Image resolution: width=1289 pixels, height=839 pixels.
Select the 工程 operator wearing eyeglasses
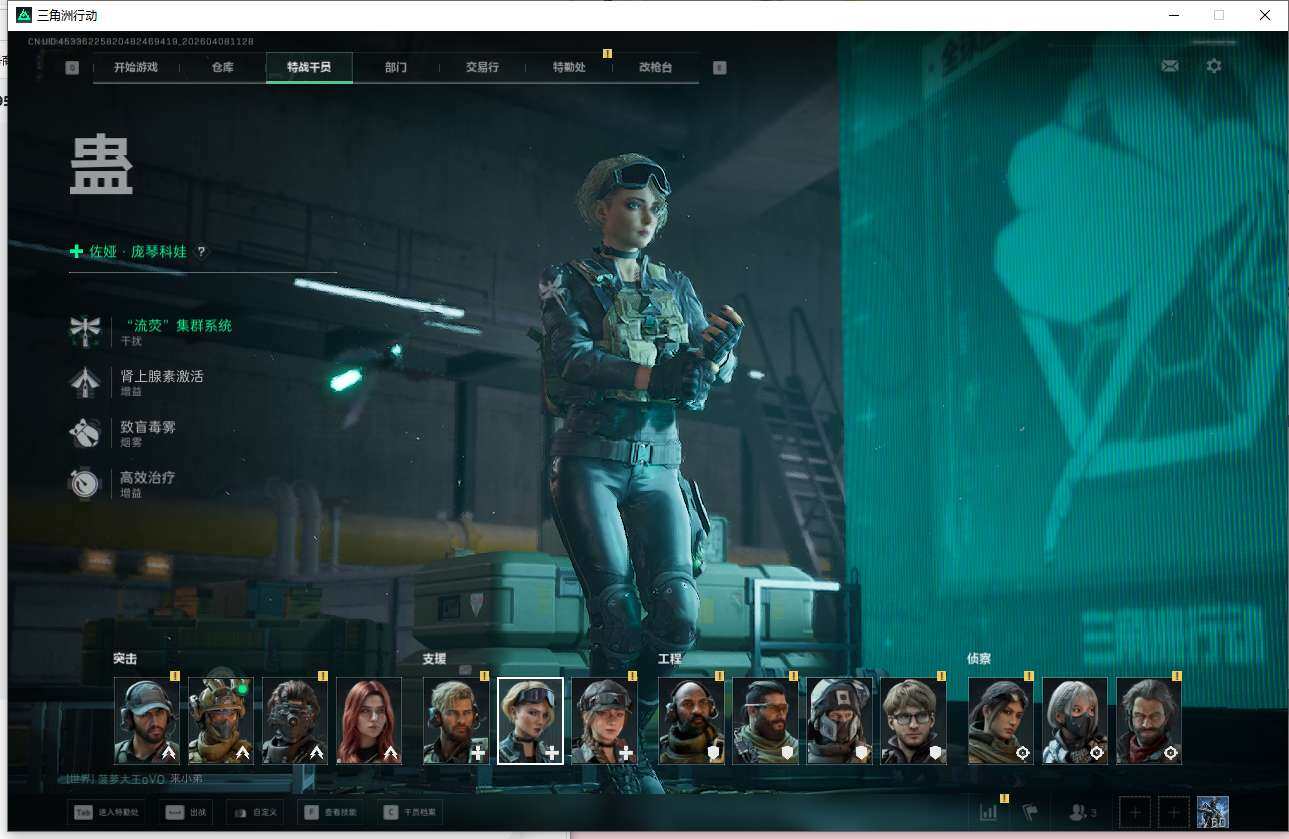(x=914, y=721)
